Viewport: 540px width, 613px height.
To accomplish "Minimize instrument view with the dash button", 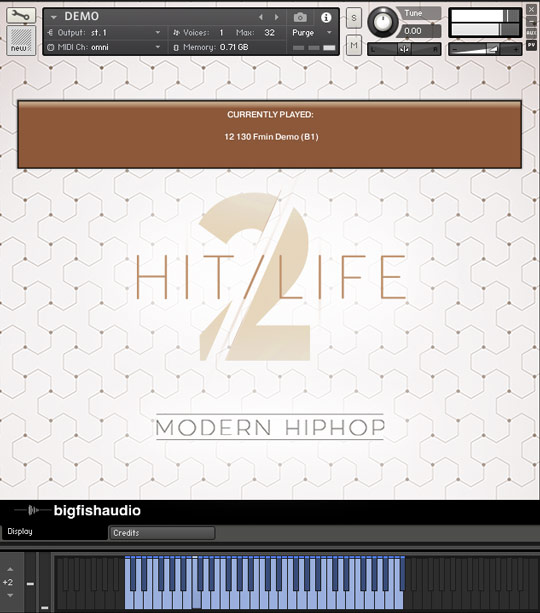I will 531,22.
